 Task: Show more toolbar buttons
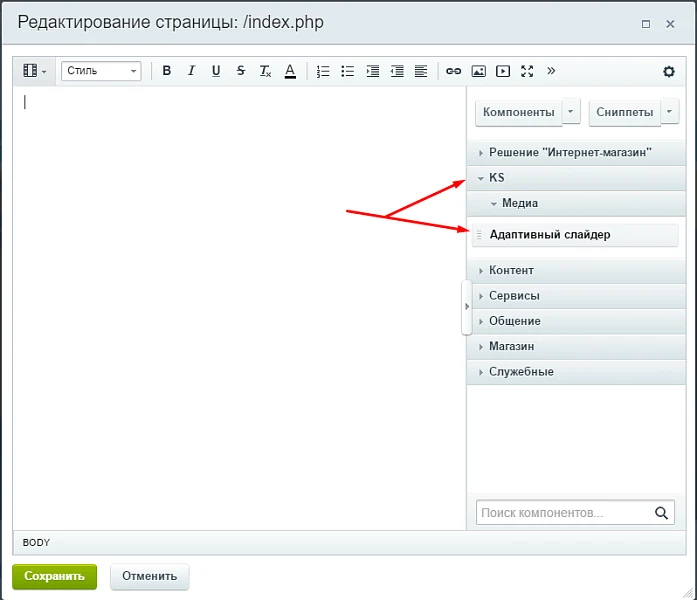click(x=551, y=71)
